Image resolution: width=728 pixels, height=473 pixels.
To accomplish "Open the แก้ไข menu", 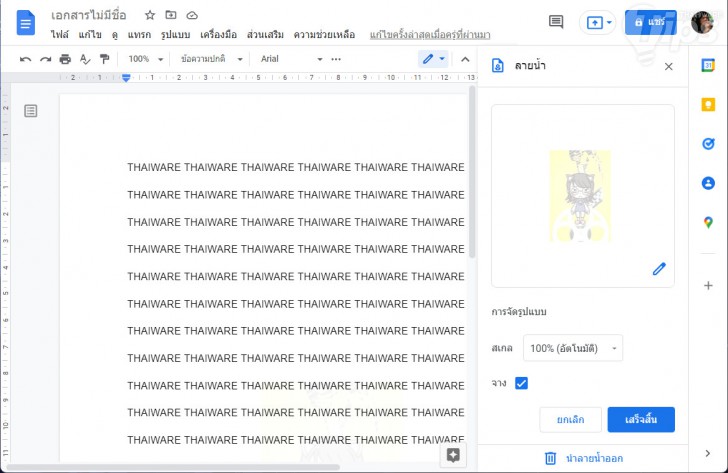I will click(90, 35).
